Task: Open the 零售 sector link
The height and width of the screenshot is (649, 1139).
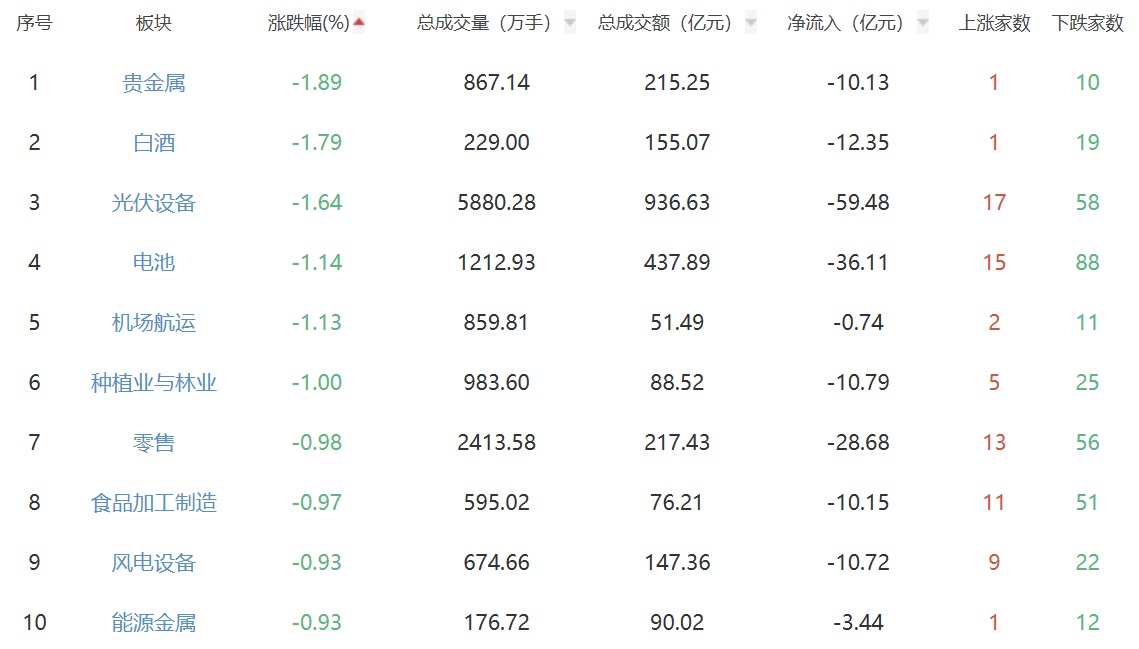Action: pos(155,443)
